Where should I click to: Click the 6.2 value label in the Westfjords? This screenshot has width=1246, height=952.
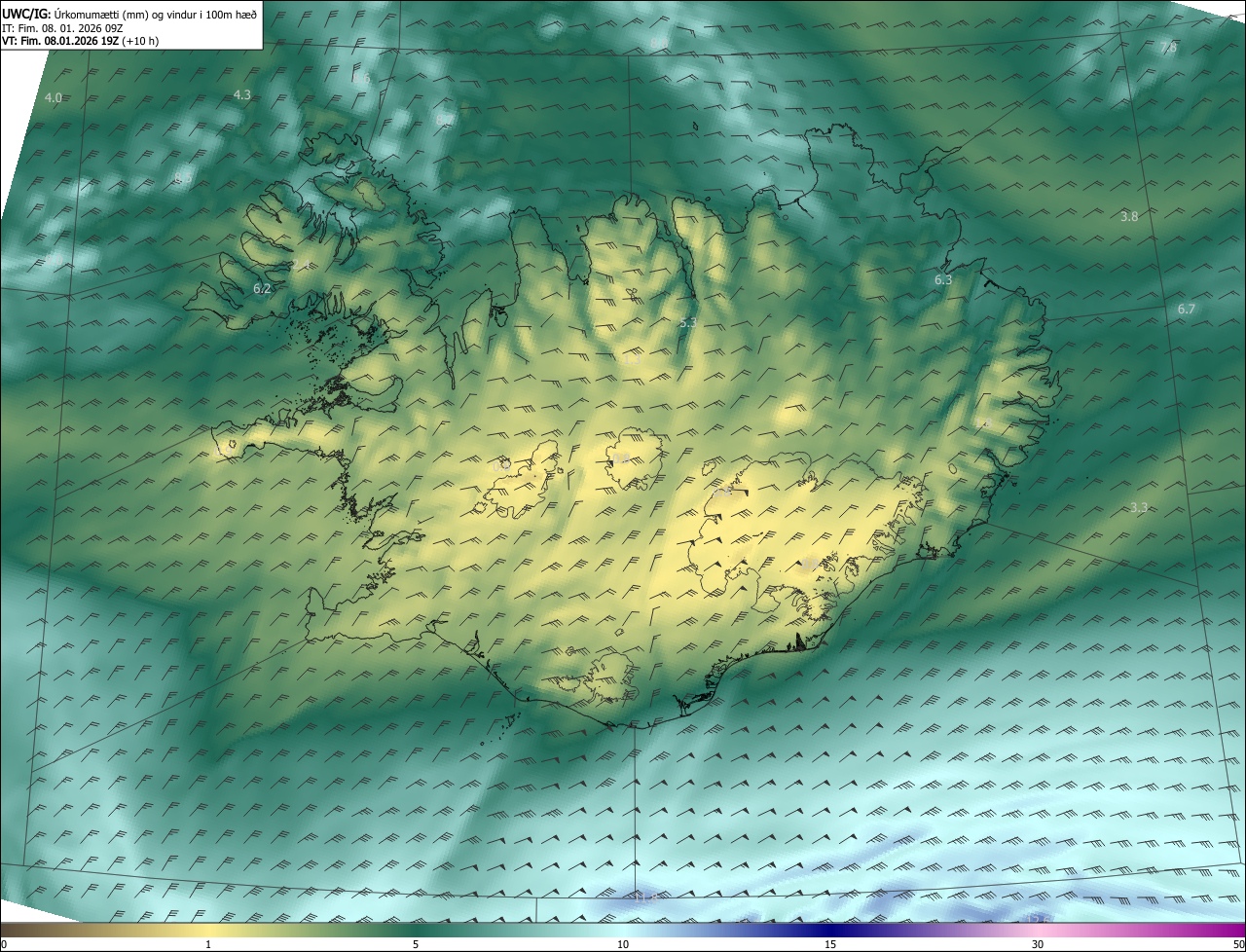tap(261, 289)
